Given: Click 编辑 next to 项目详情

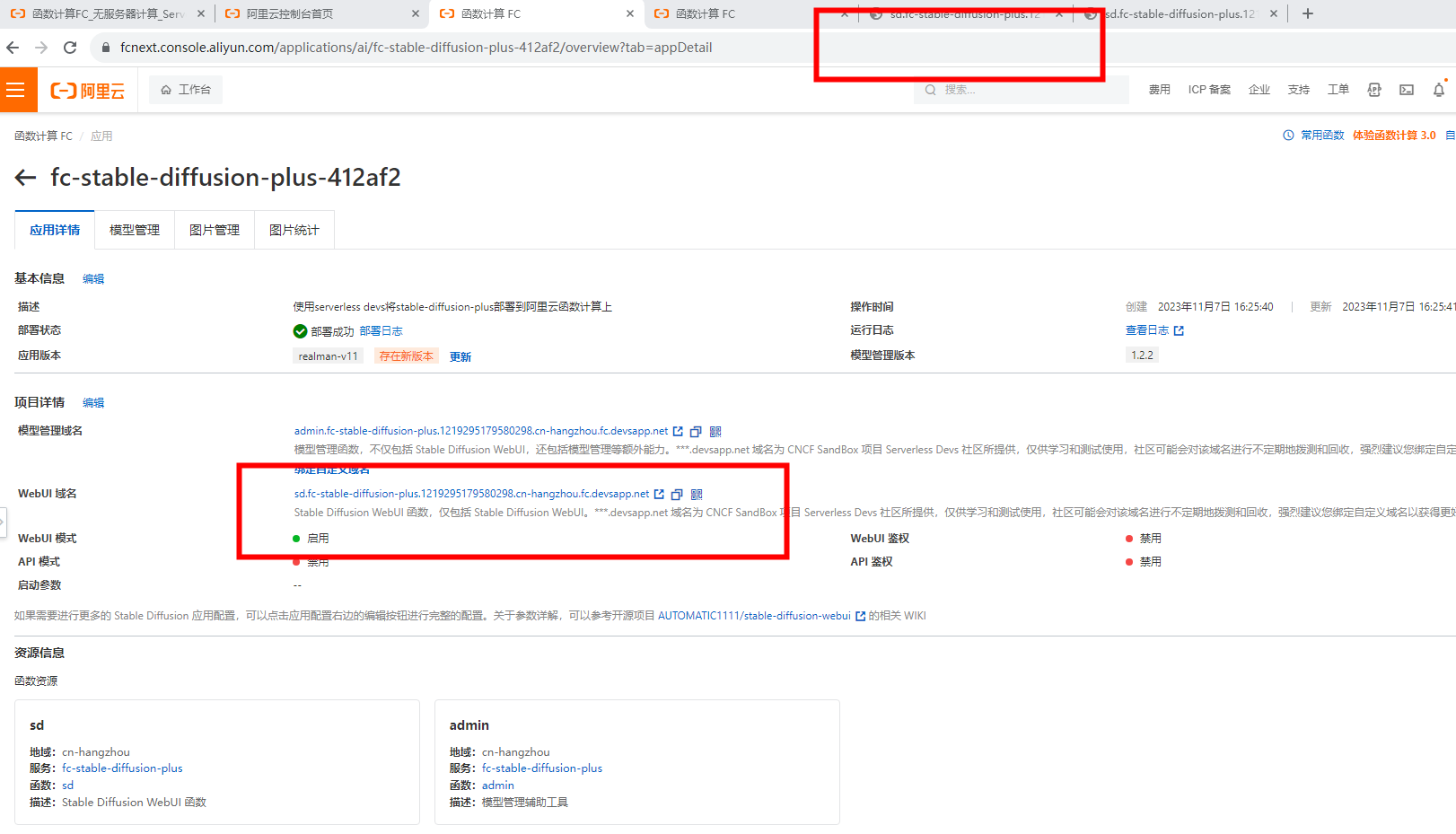Looking at the screenshot, I should [93, 403].
